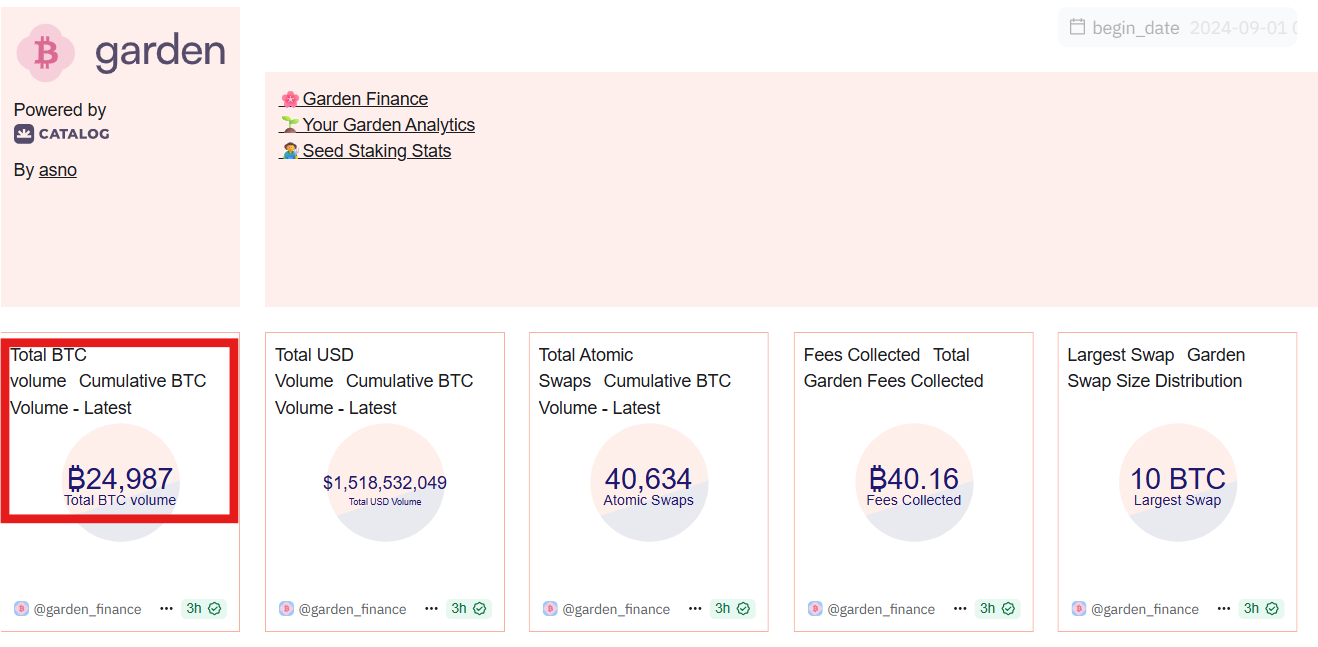Click the Total Atomic Swaps card title
The height and width of the screenshot is (647, 1318).
pos(635,381)
